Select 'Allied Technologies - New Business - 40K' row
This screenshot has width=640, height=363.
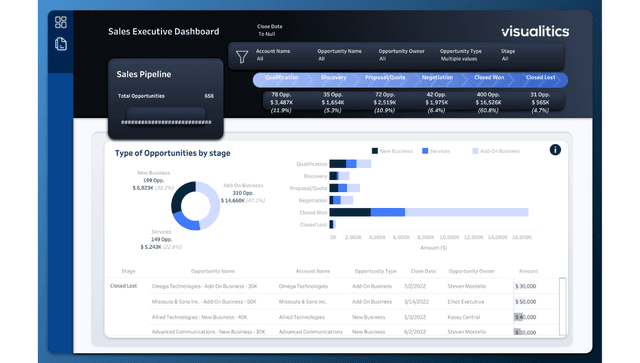click(200, 317)
